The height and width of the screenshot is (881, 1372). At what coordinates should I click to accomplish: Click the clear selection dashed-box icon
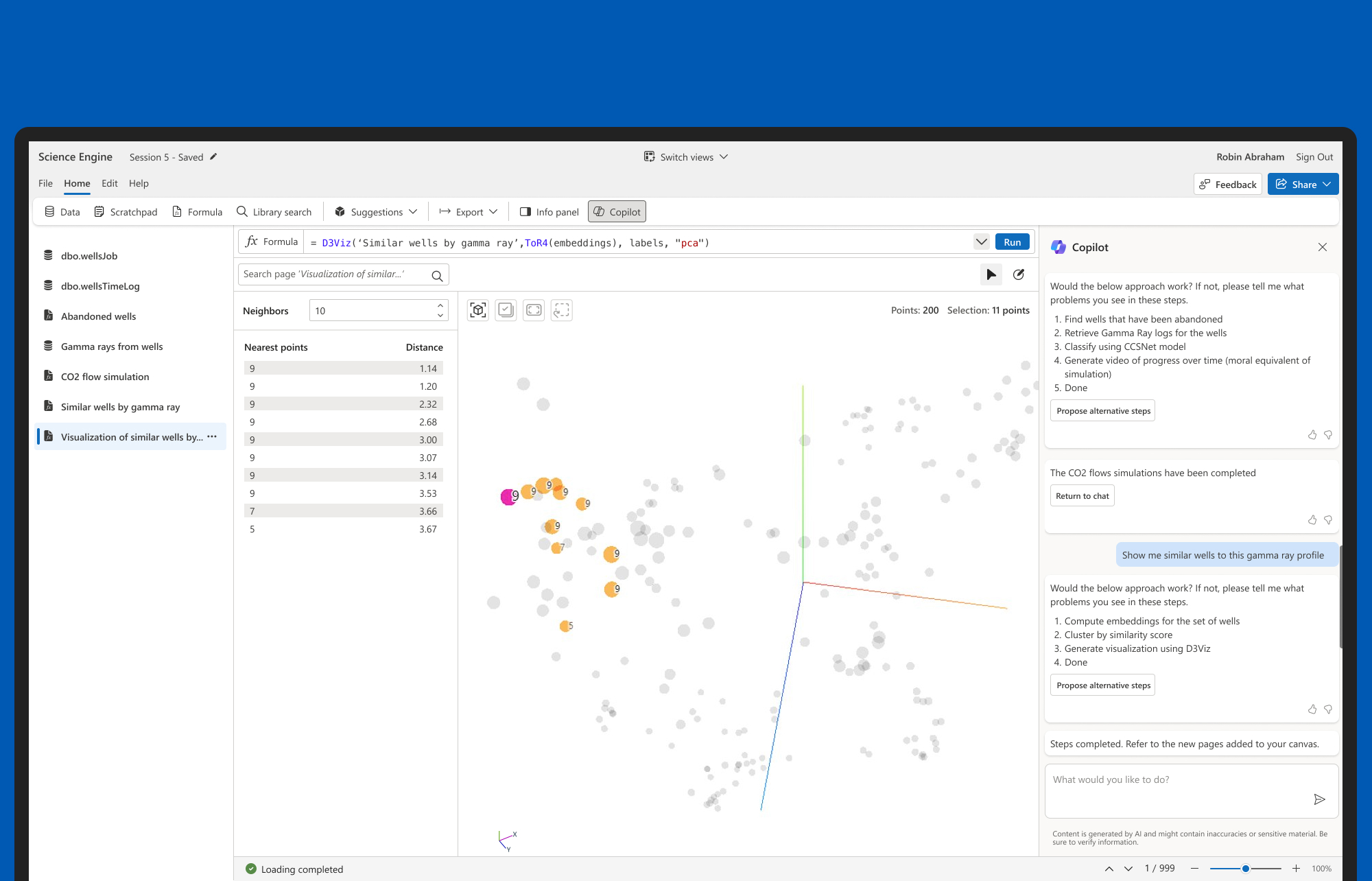coord(561,310)
